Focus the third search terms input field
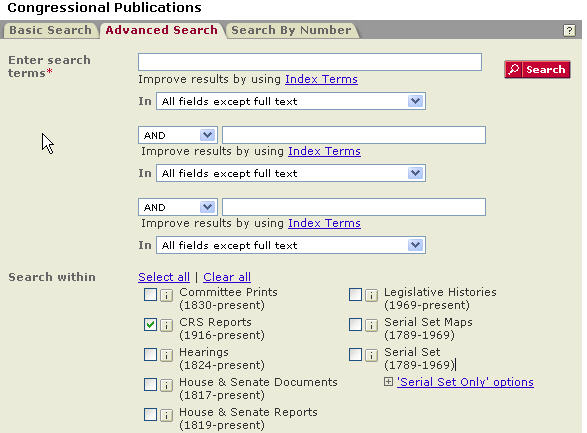Image resolution: width=587 pixels, height=433 pixels. click(354, 207)
